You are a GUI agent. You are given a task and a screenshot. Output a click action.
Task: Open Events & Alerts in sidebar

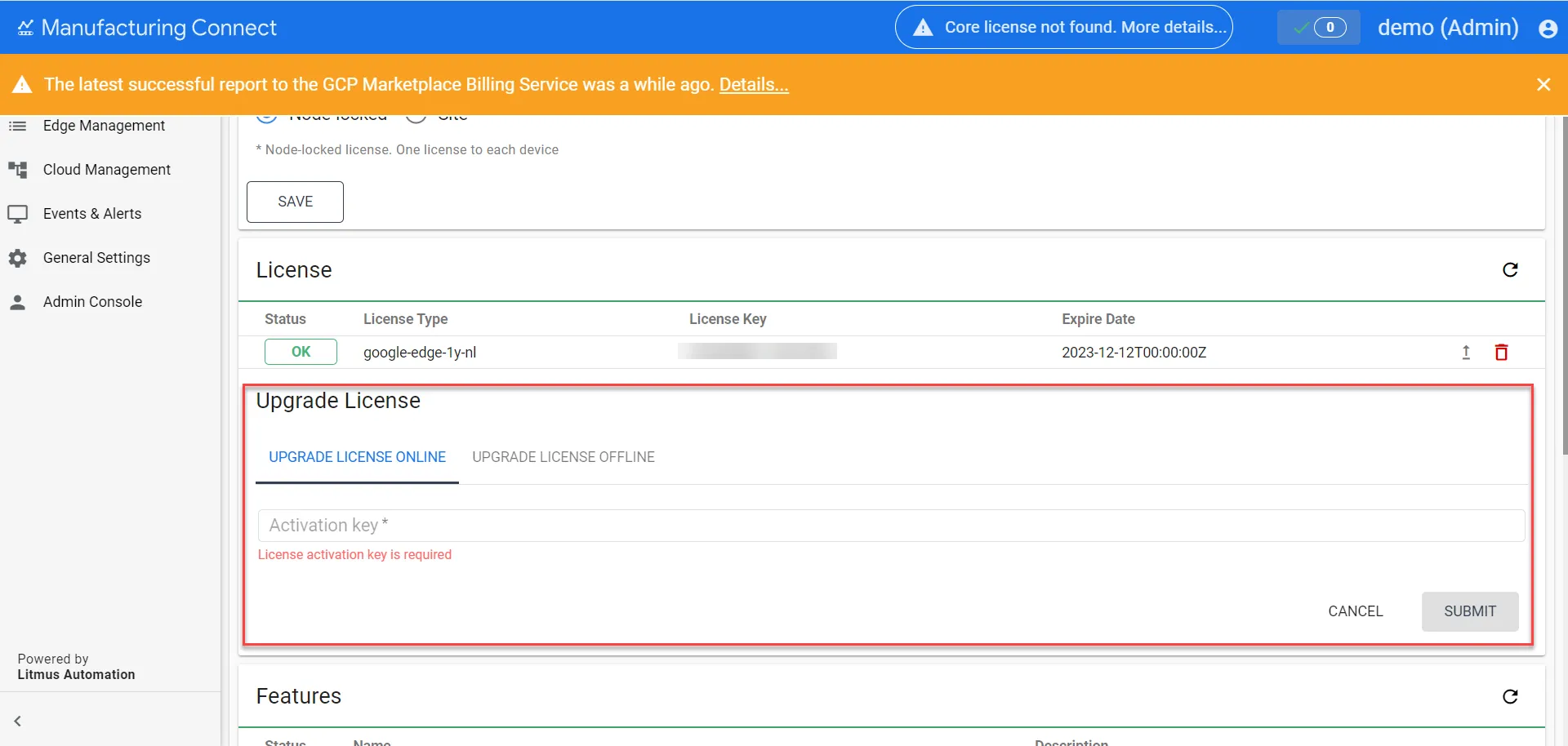click(92, 214)
